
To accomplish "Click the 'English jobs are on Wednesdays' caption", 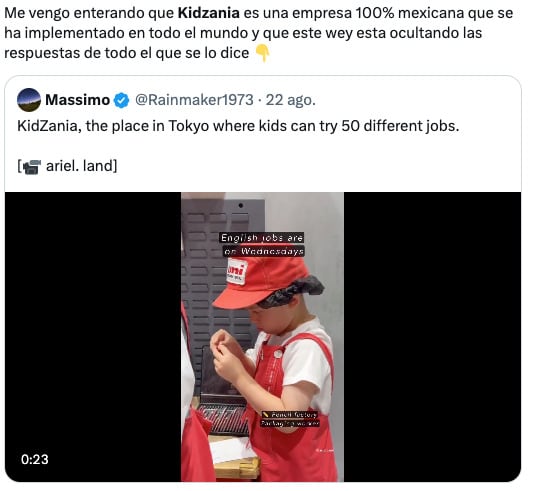I will point(262,244).
